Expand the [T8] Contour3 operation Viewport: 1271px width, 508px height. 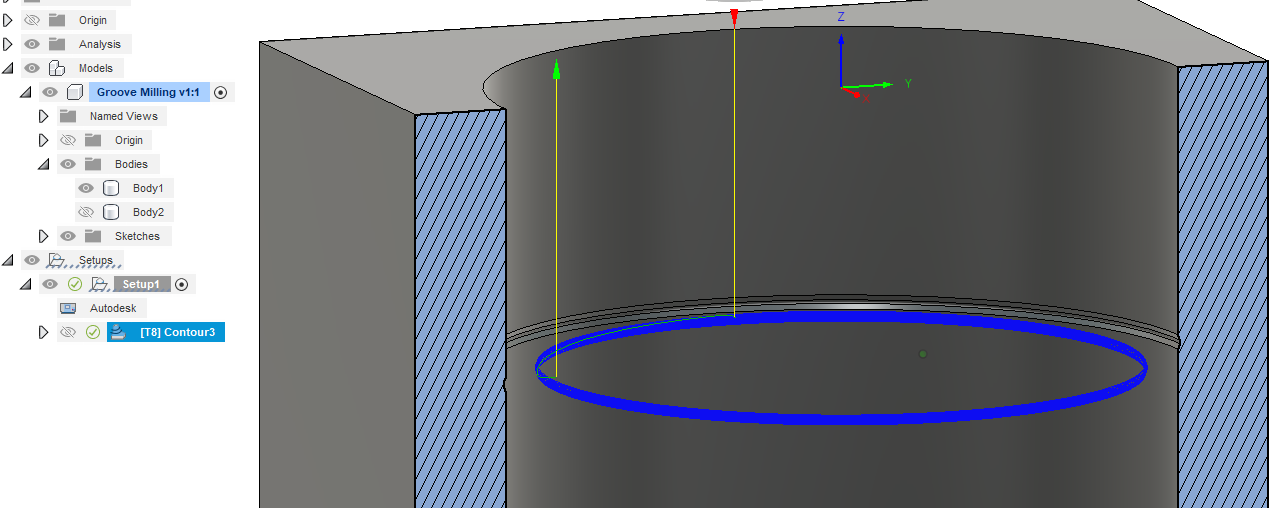pyautogui.click(x=44, y=332)
